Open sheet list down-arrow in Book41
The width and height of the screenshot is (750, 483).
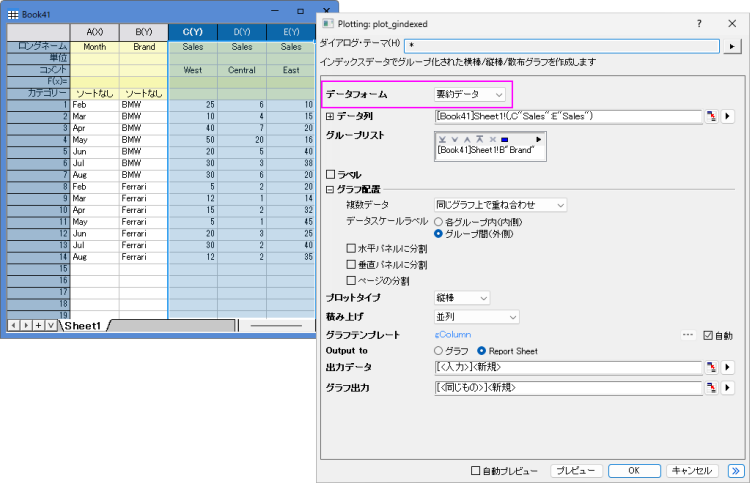(x=51, y=326)
